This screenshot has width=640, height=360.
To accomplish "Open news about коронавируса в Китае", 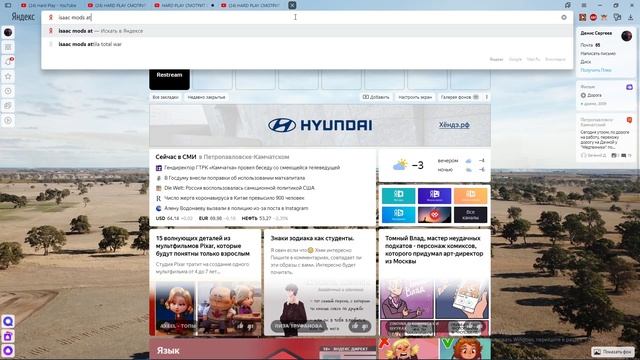I will (x=234, y=198).
